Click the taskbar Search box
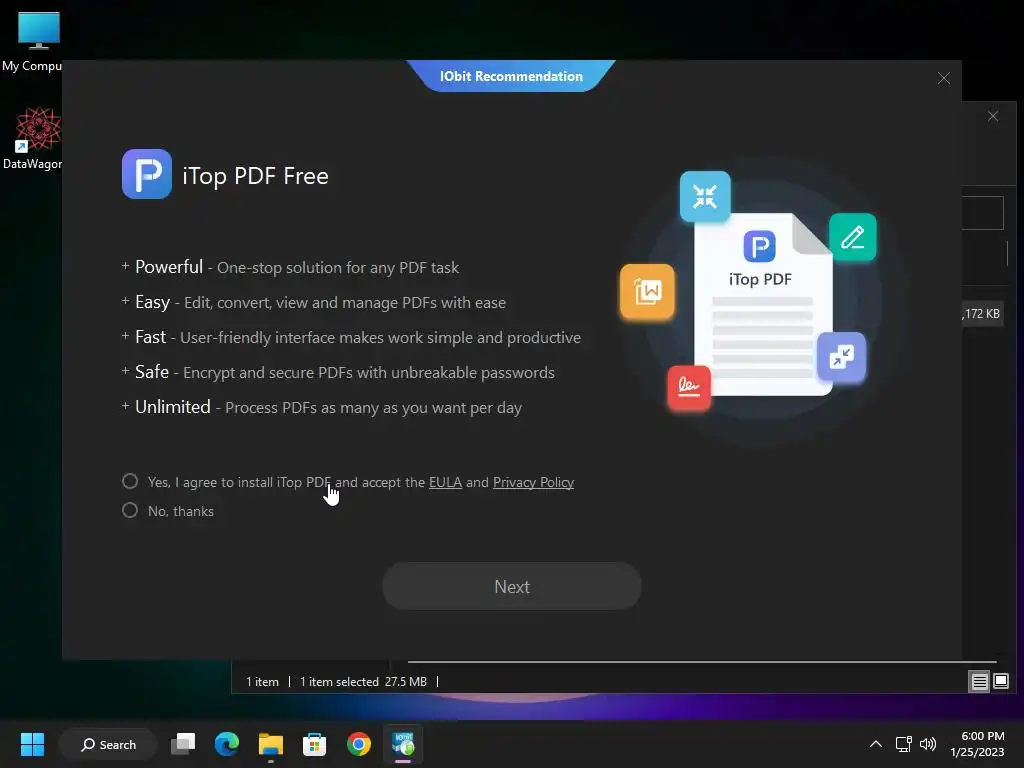 point(108,744)
